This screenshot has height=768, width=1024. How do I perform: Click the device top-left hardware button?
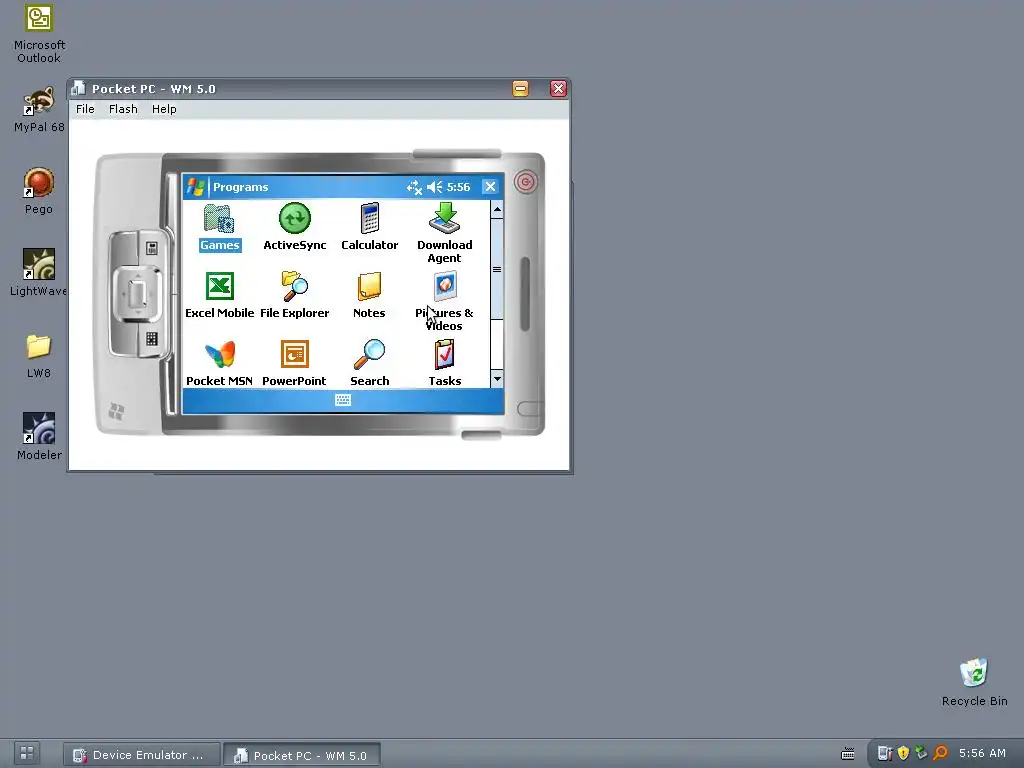(152, 248)
